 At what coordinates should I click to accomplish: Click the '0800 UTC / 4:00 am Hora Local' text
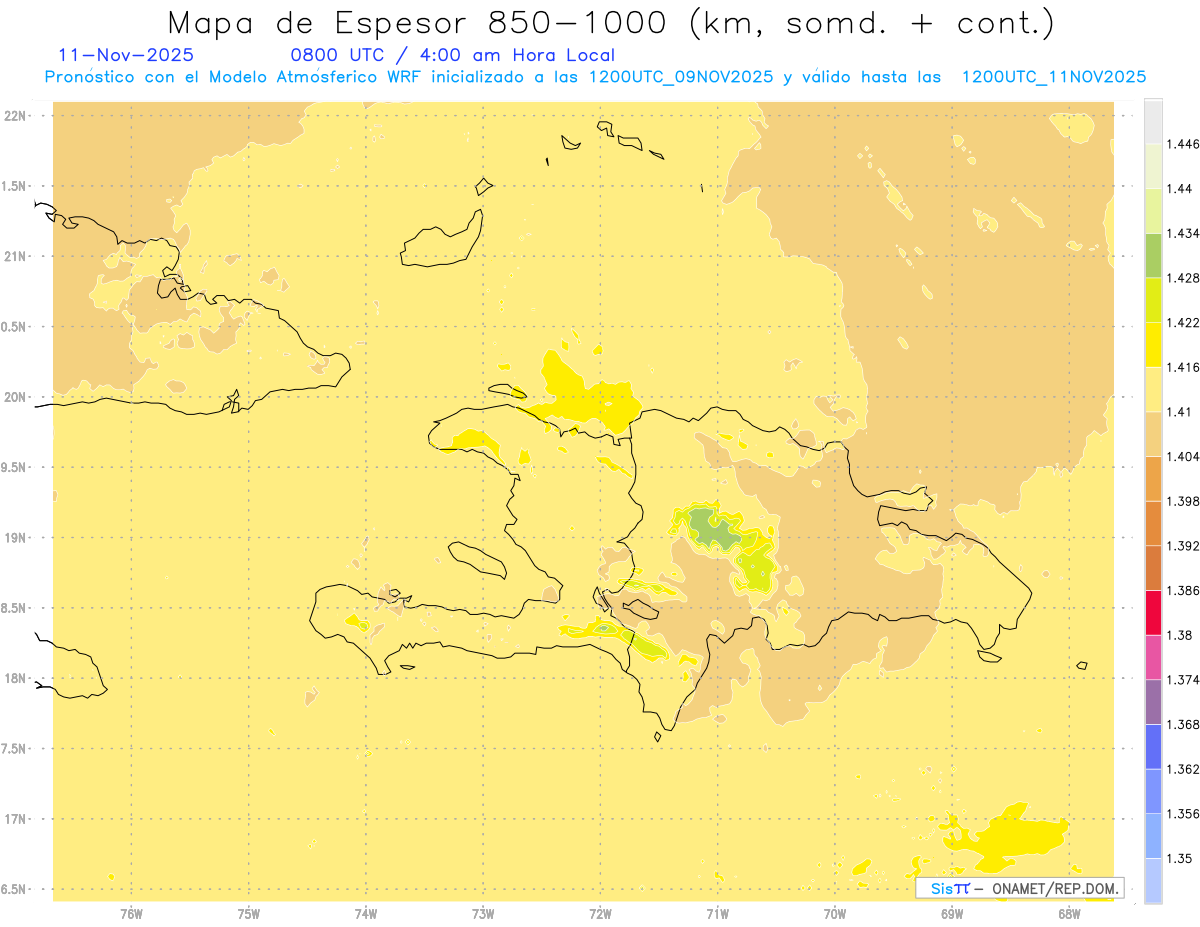(x=452, y=55)
